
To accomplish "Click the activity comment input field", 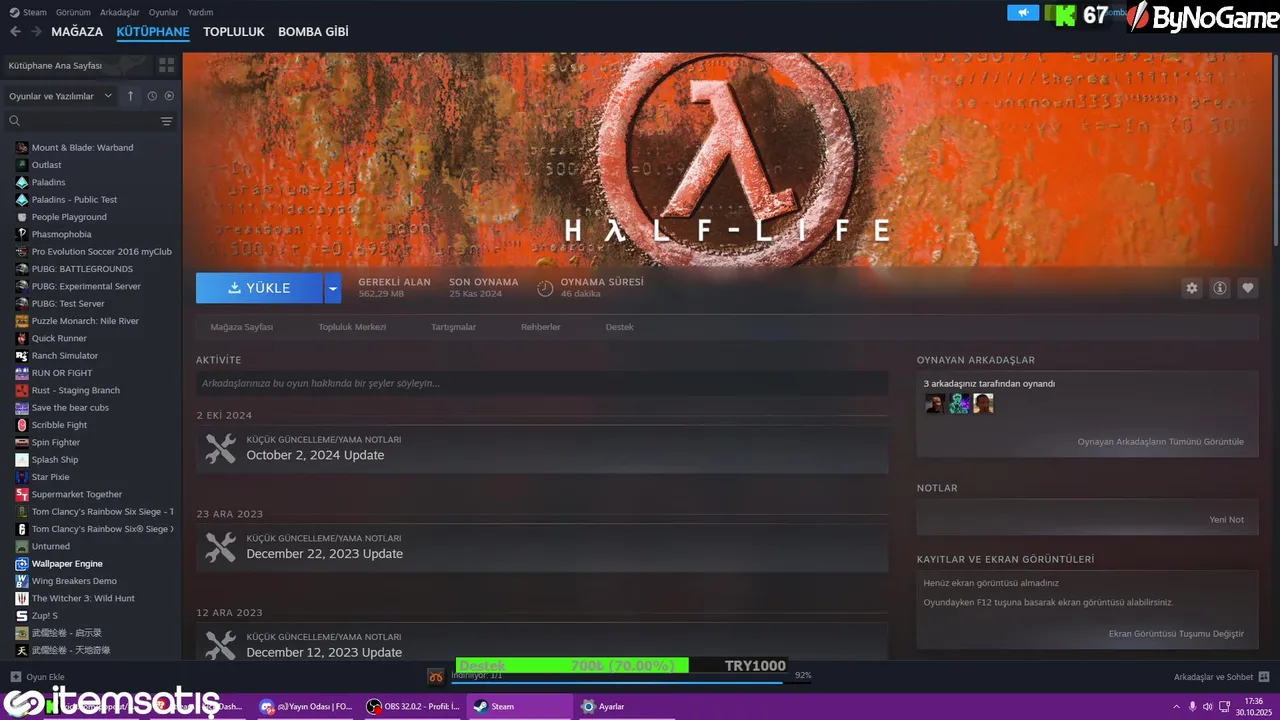I will tap(542, 383).
